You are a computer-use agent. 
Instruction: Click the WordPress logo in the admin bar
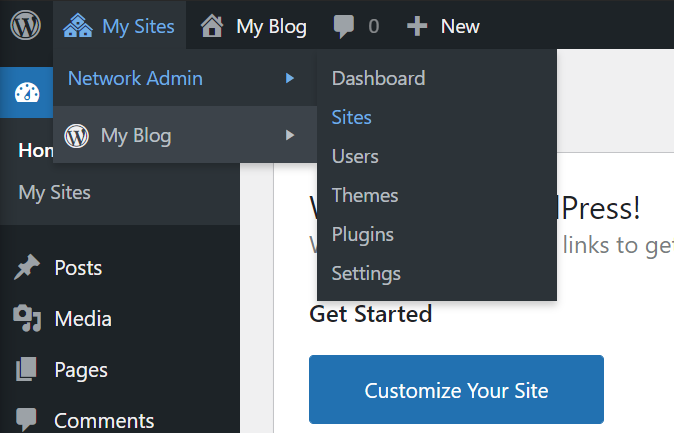tap(26, 26)
